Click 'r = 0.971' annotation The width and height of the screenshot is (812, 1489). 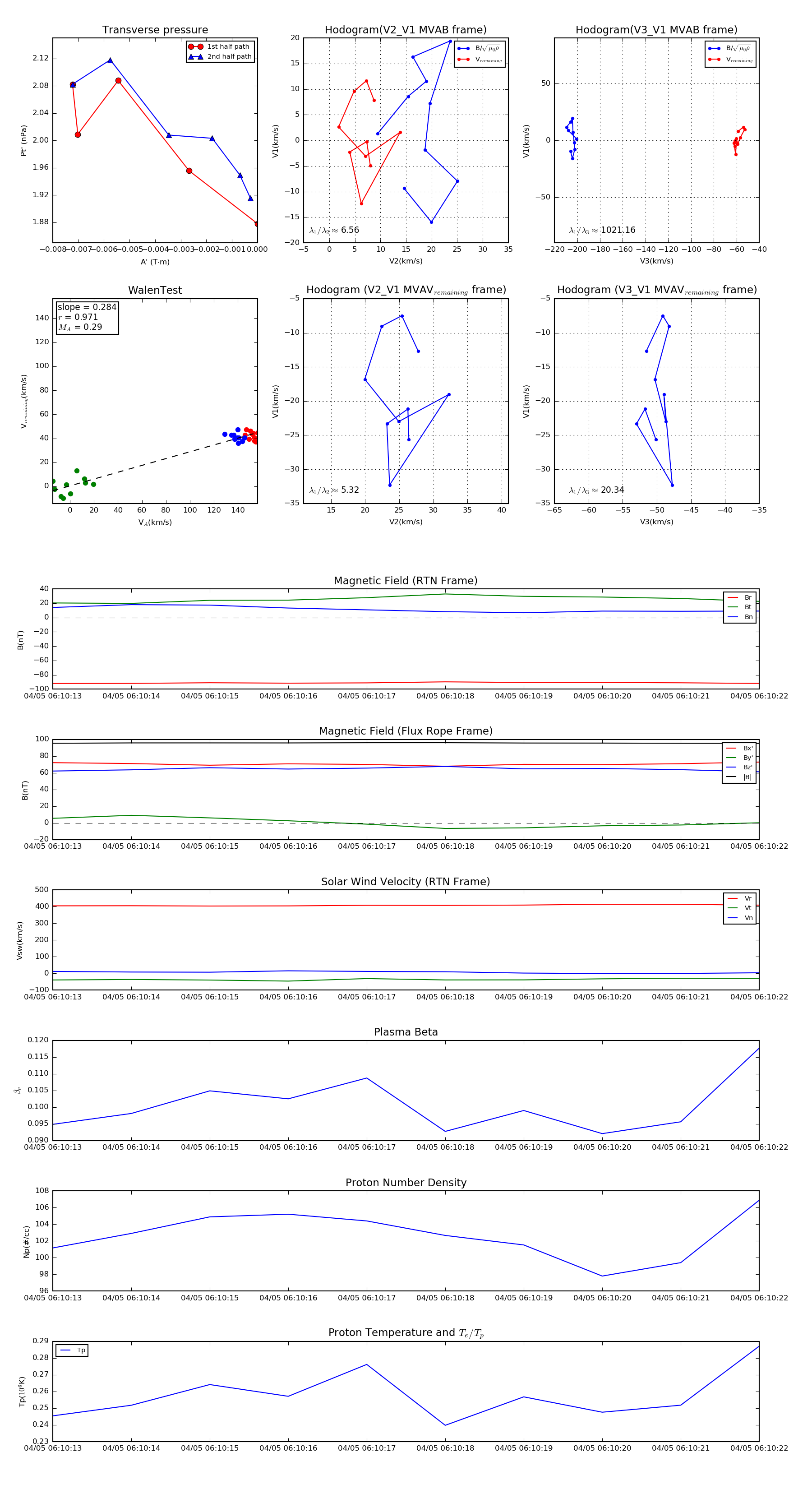tap(78, 317)
